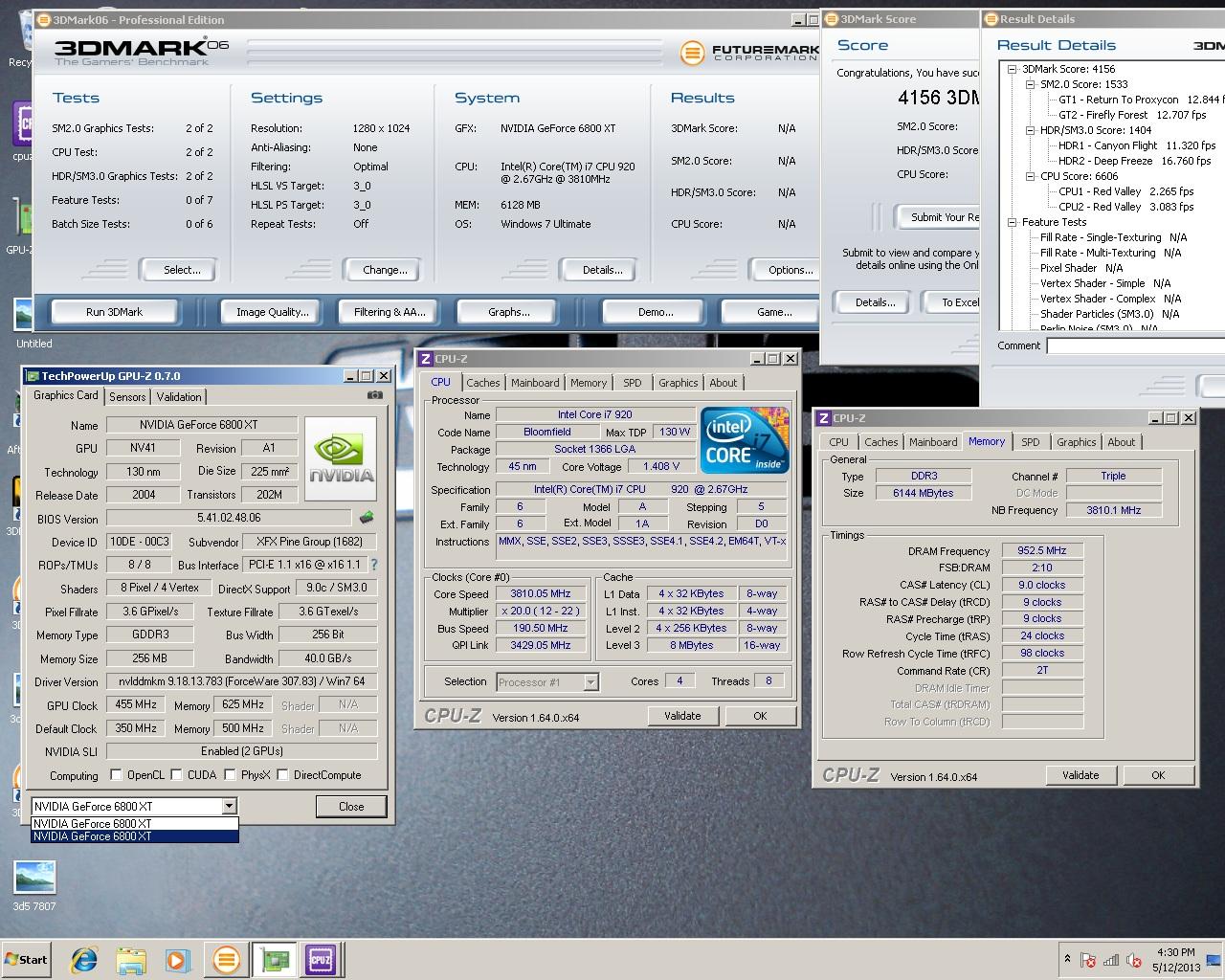Click the CPU-Z CPU window title bar icon

click(425, 359)
